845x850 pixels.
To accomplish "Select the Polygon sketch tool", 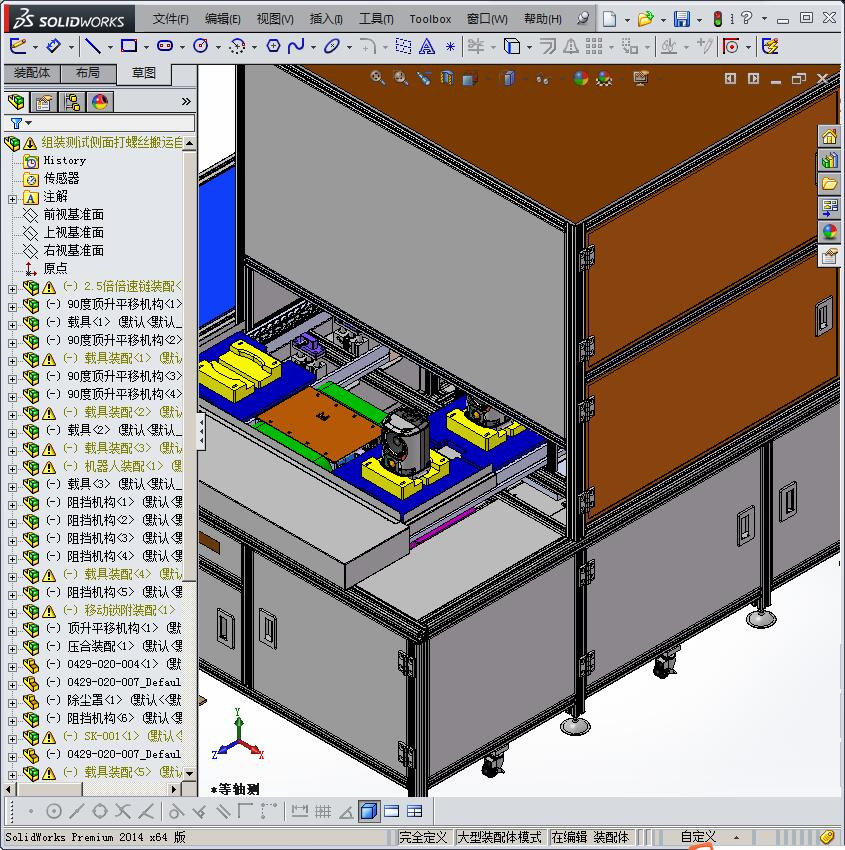I will click(273, 47).
